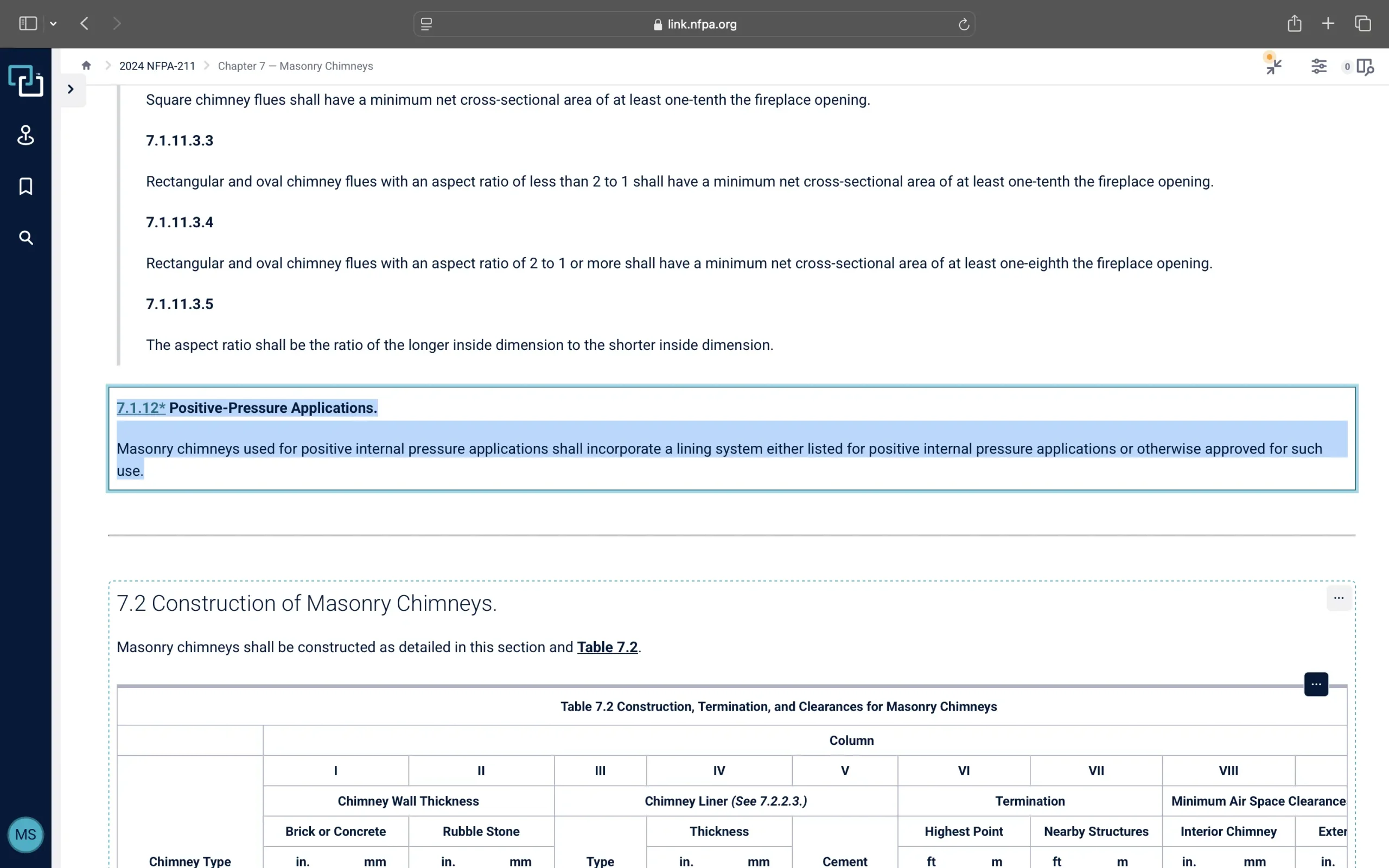Click the Positive-Pressure Applications heading
This screenshot has width=1389, height=868.
tap(273, 407)
